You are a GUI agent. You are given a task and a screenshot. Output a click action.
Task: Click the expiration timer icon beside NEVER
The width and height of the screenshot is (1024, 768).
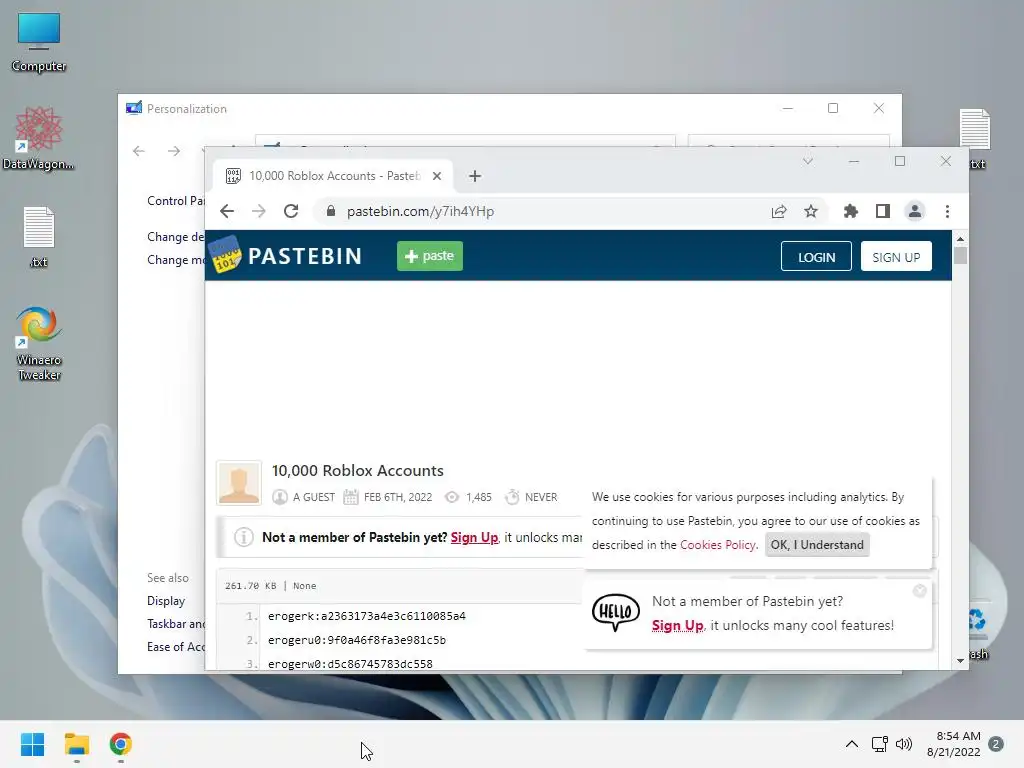point(512,497)
